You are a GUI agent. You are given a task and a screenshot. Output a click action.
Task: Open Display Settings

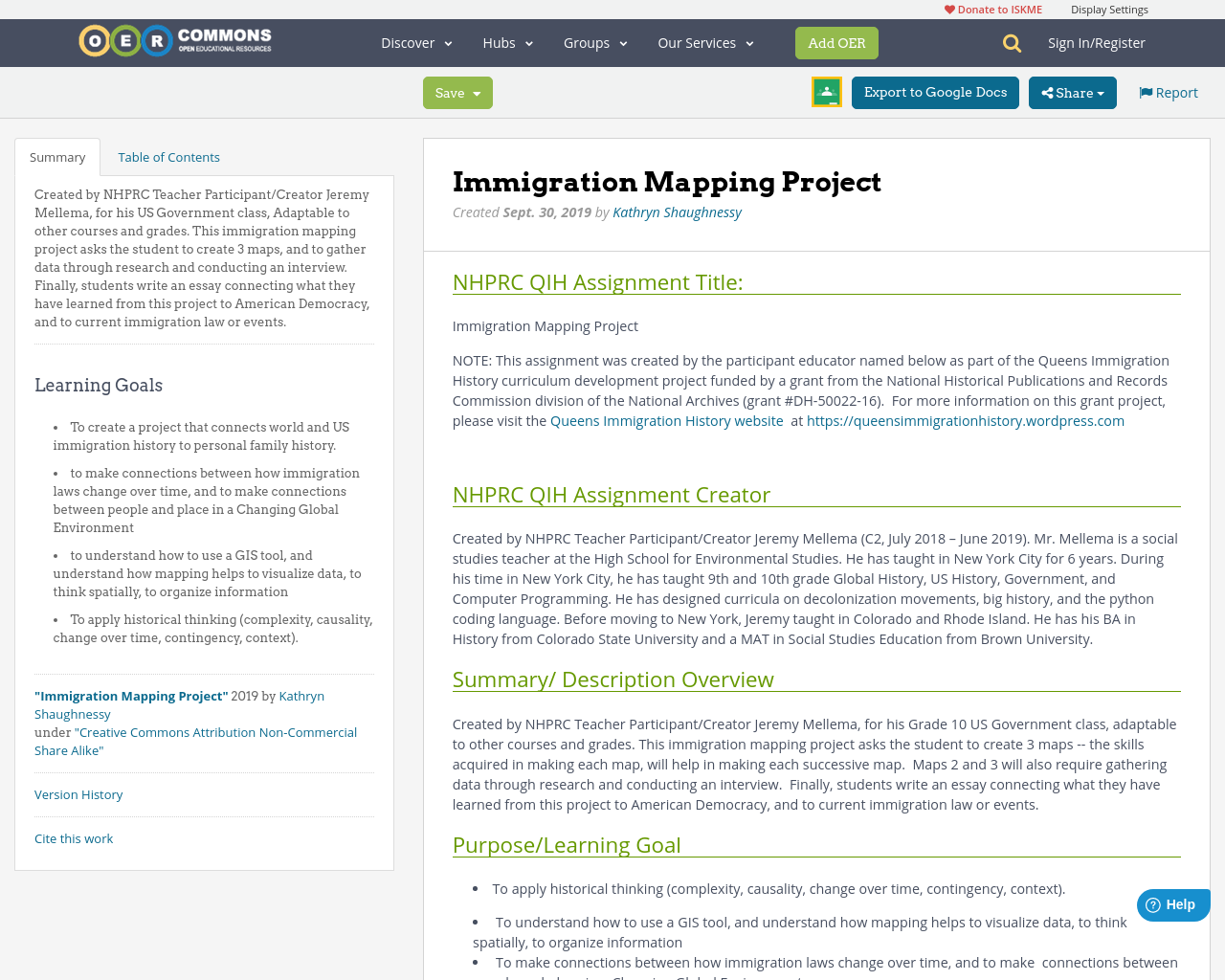click(1109, 8)
